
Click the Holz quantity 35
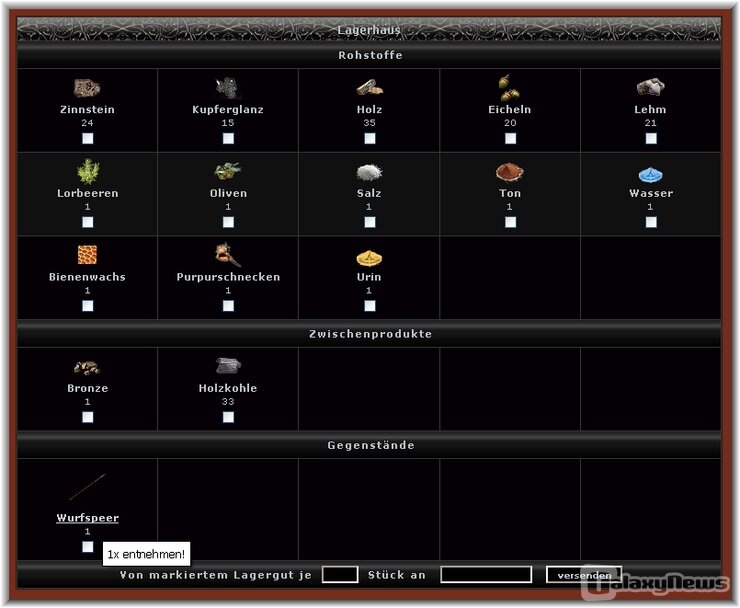[x=370, y=123]
